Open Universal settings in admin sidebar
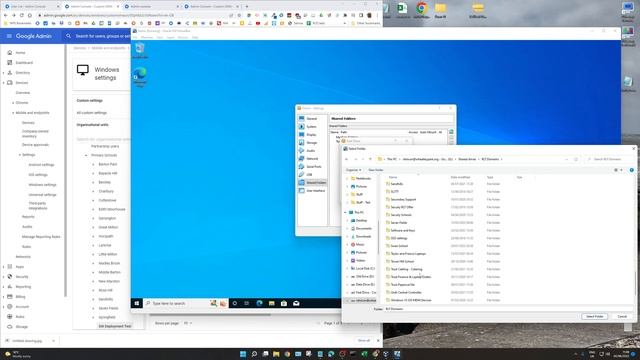This screenshot has width=640, height=360. tap(42, 195)
